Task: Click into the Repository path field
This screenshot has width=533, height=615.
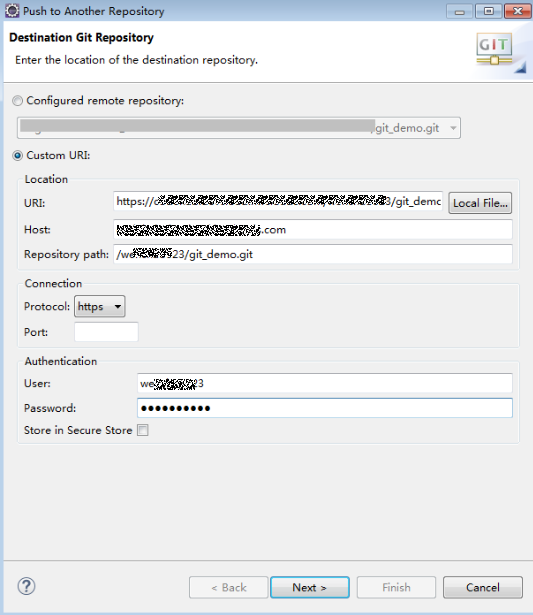Action: [x=313, y=254]
